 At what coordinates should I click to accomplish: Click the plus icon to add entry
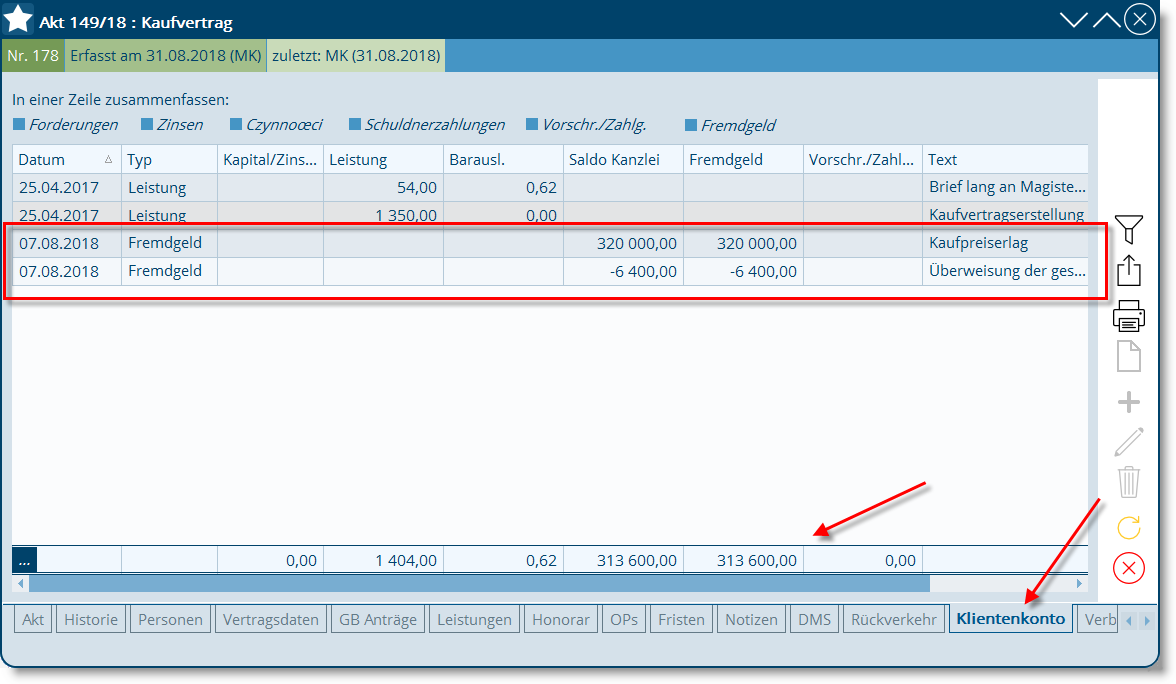coord(1128,403)
